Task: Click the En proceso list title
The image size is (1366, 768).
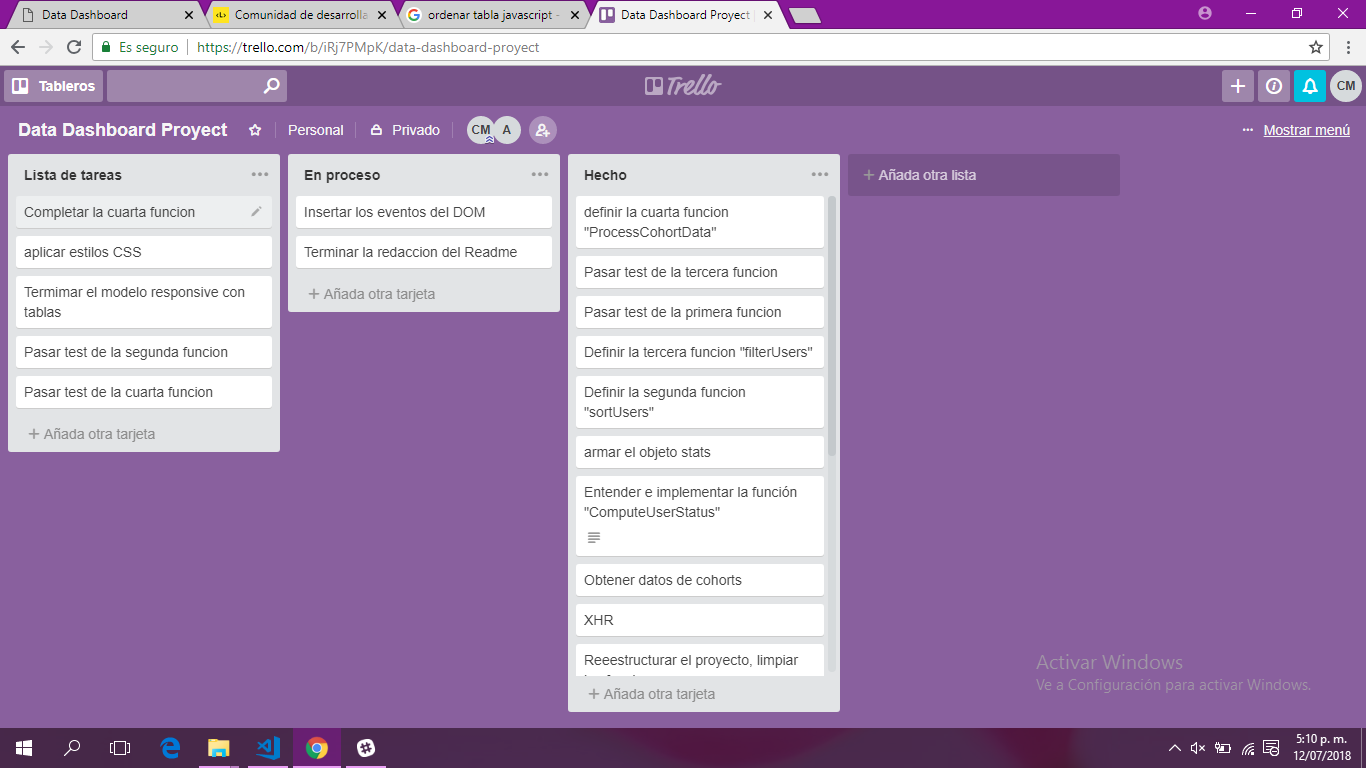Action: click(x=342, y=175)
